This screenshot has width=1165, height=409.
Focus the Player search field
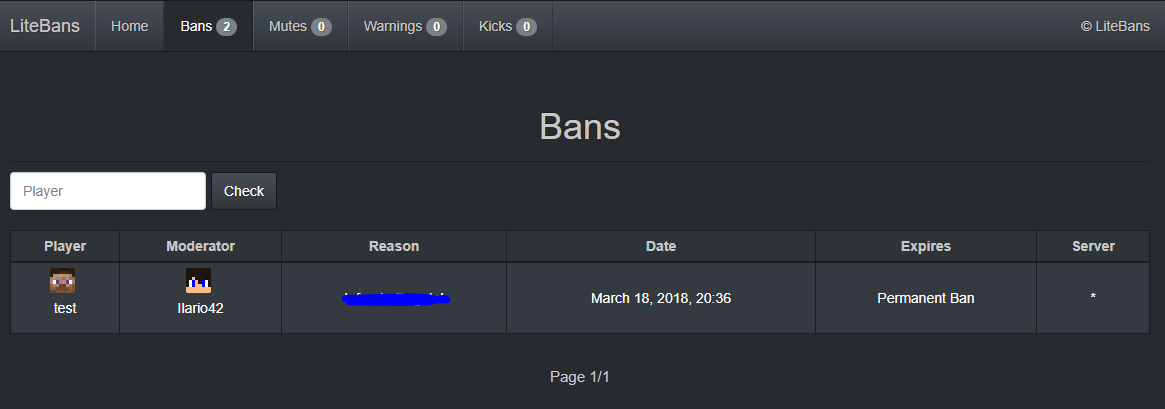point(108,191)
